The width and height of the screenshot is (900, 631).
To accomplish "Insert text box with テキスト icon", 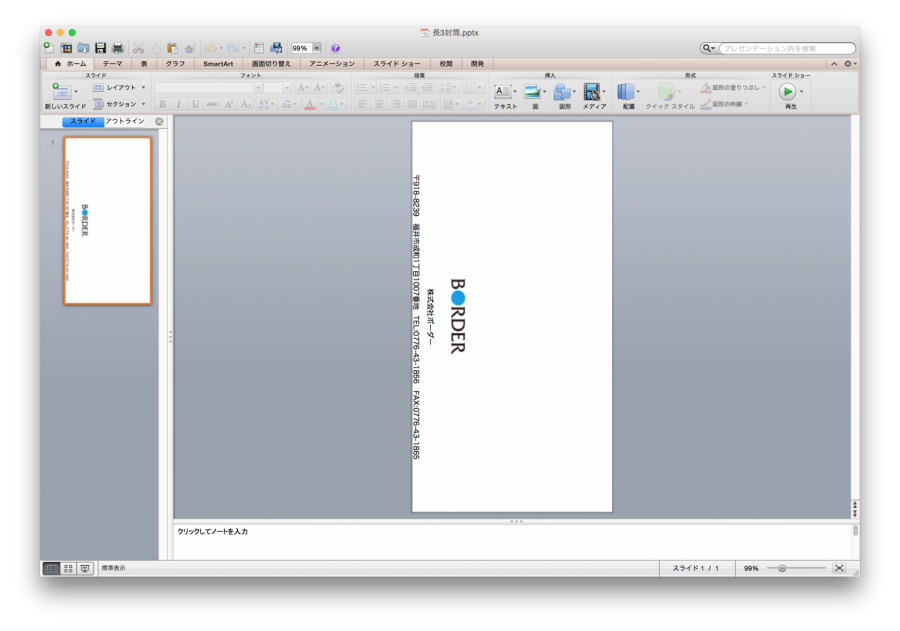I will [503, 92].
